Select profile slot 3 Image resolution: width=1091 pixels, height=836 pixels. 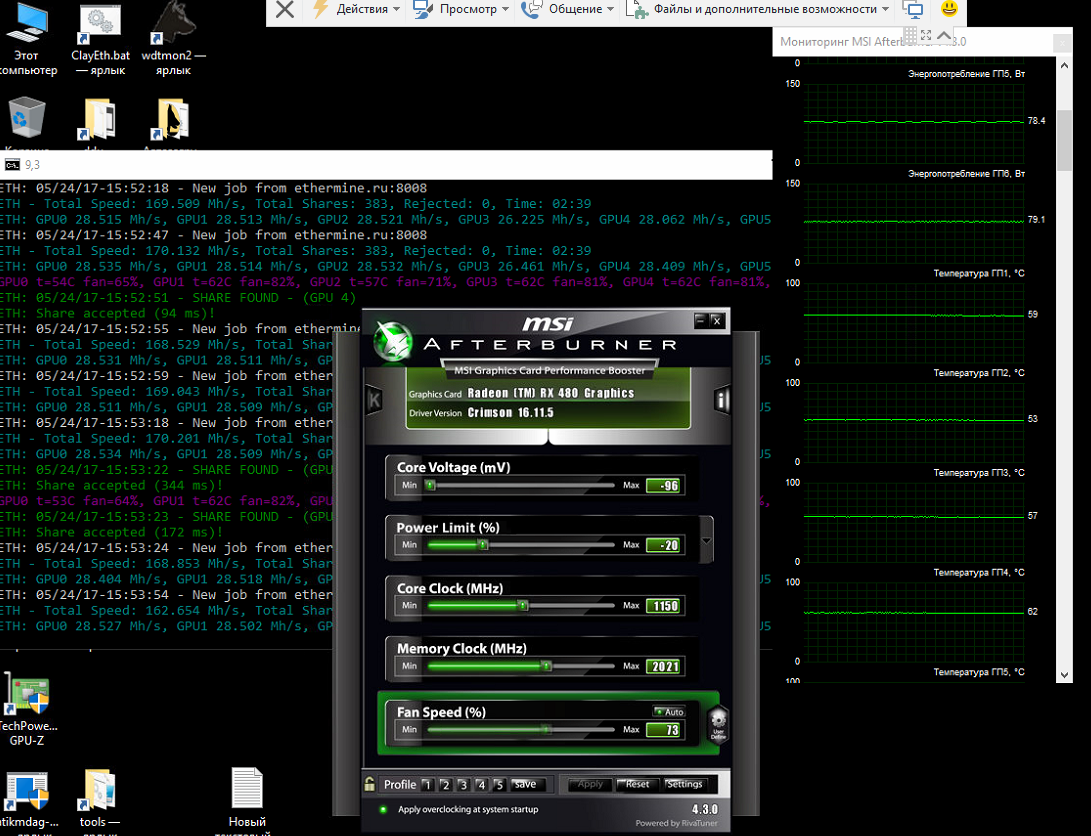[462, 785]
